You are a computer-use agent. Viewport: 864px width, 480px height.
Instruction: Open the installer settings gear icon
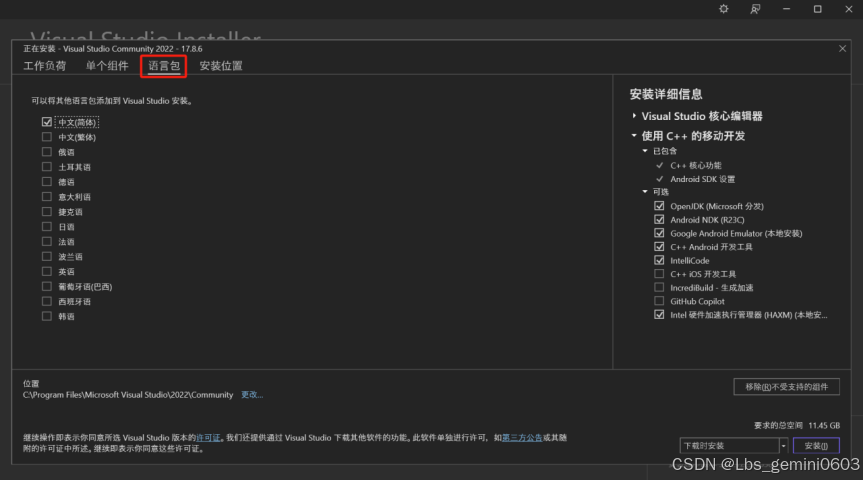pos(723,9)
